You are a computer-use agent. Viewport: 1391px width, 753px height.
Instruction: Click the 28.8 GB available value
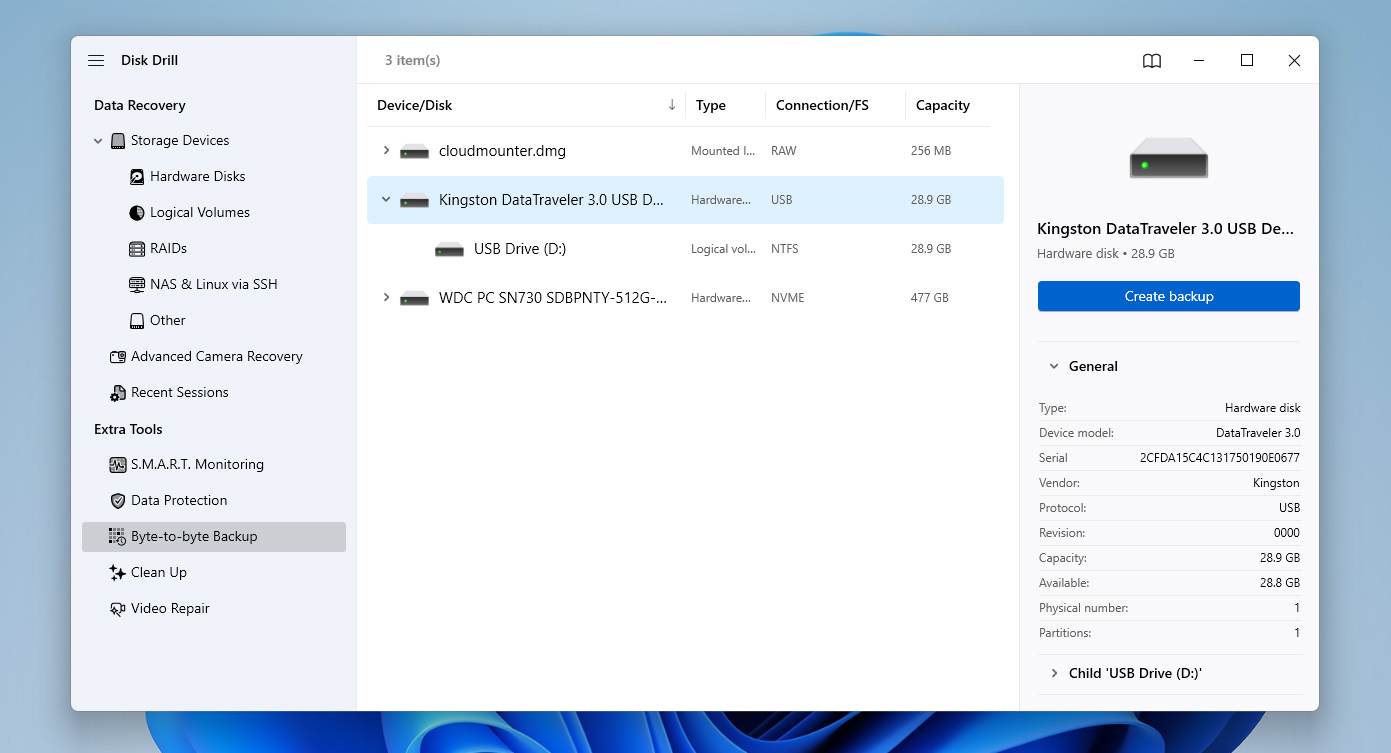pos(1280,583)
